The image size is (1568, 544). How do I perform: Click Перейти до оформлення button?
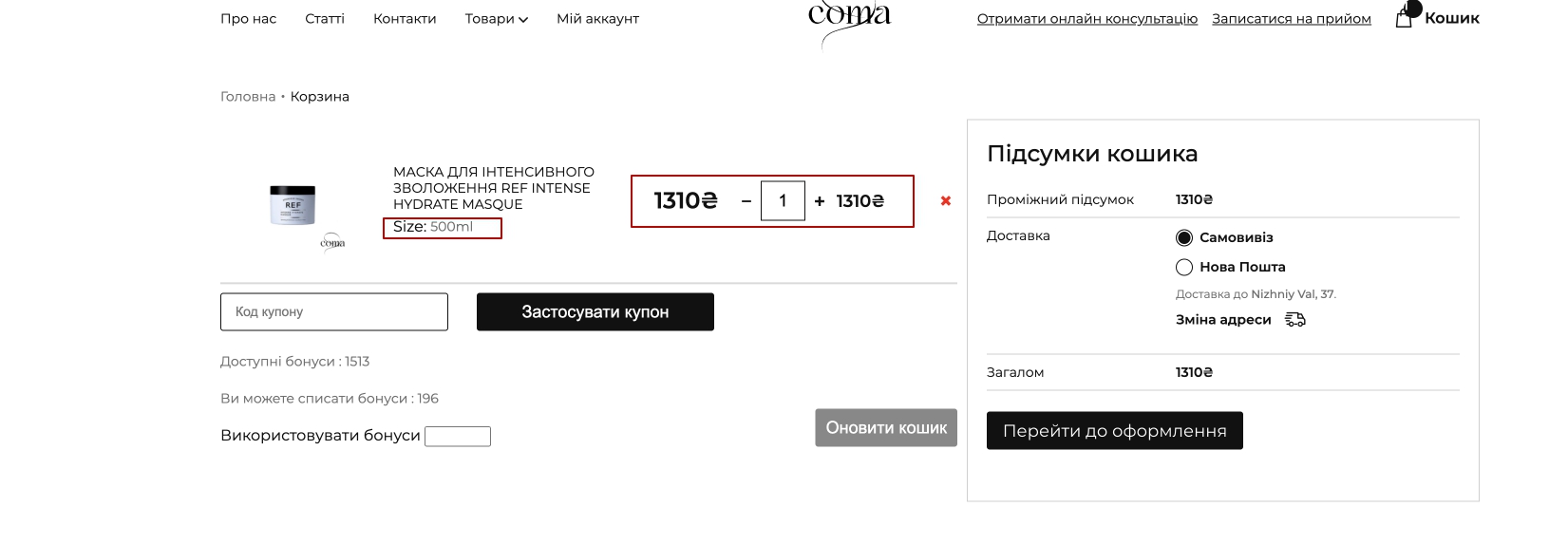(1114, 431)
